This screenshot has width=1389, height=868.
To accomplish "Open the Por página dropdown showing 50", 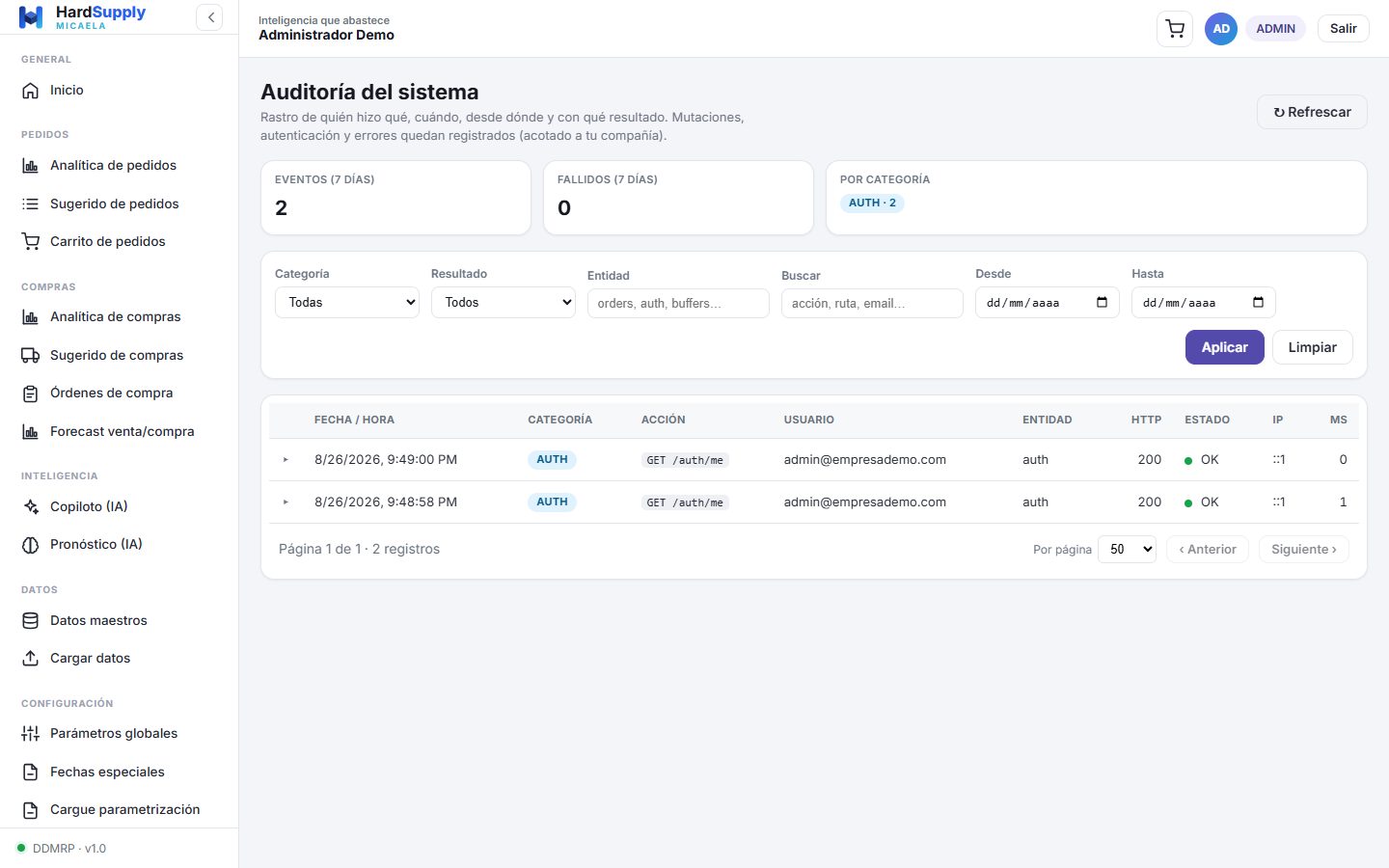I will point(1127,549).
